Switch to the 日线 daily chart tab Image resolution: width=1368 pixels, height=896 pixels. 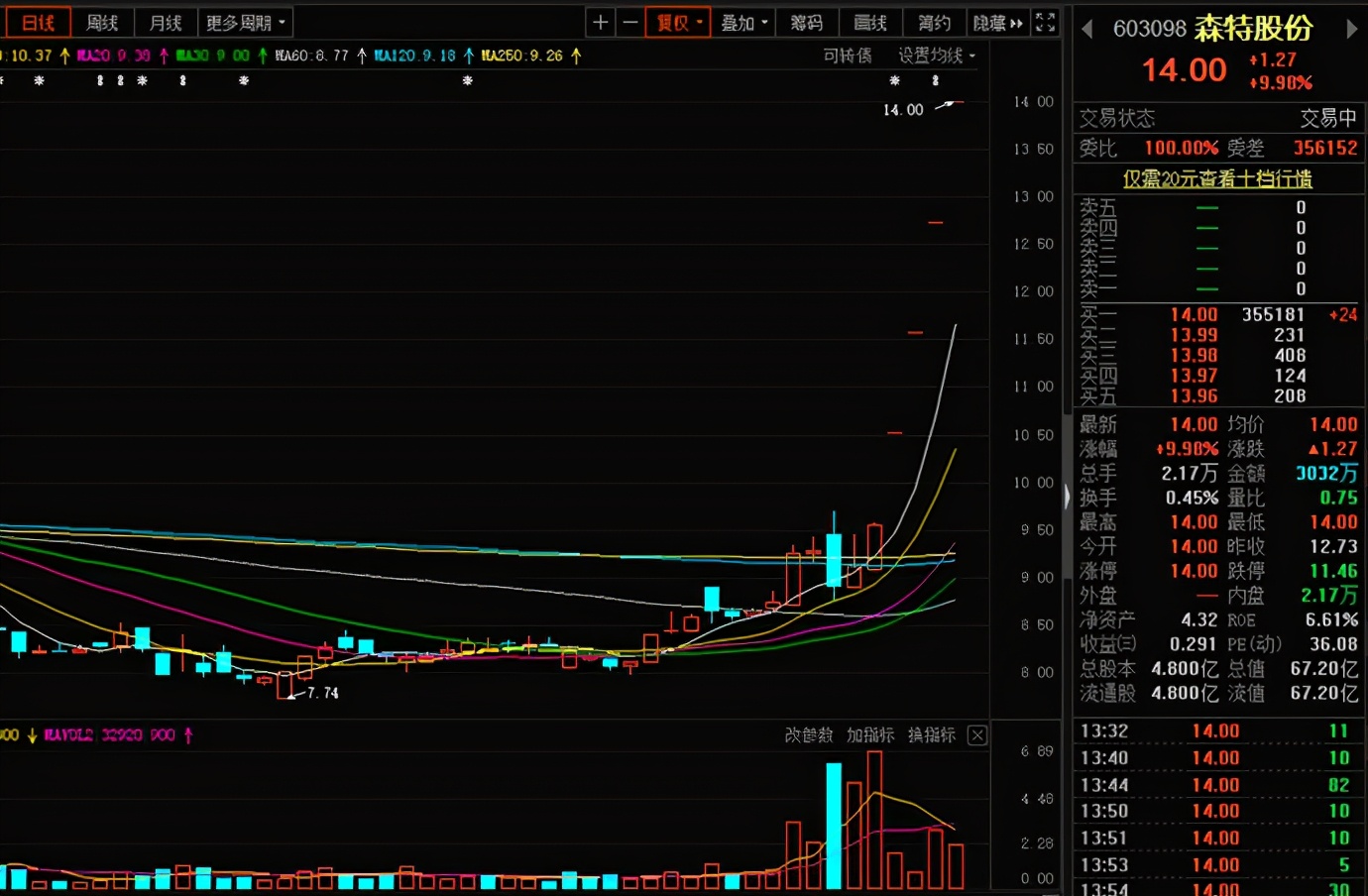(x=37, y=22)
